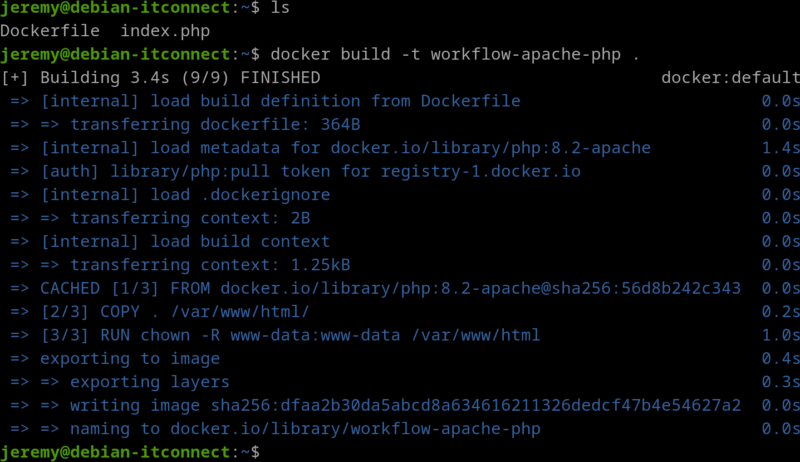Click the docker:default label
Image resolution: width=800 pixels, height=462 pixels.
[x=729, y=78]
